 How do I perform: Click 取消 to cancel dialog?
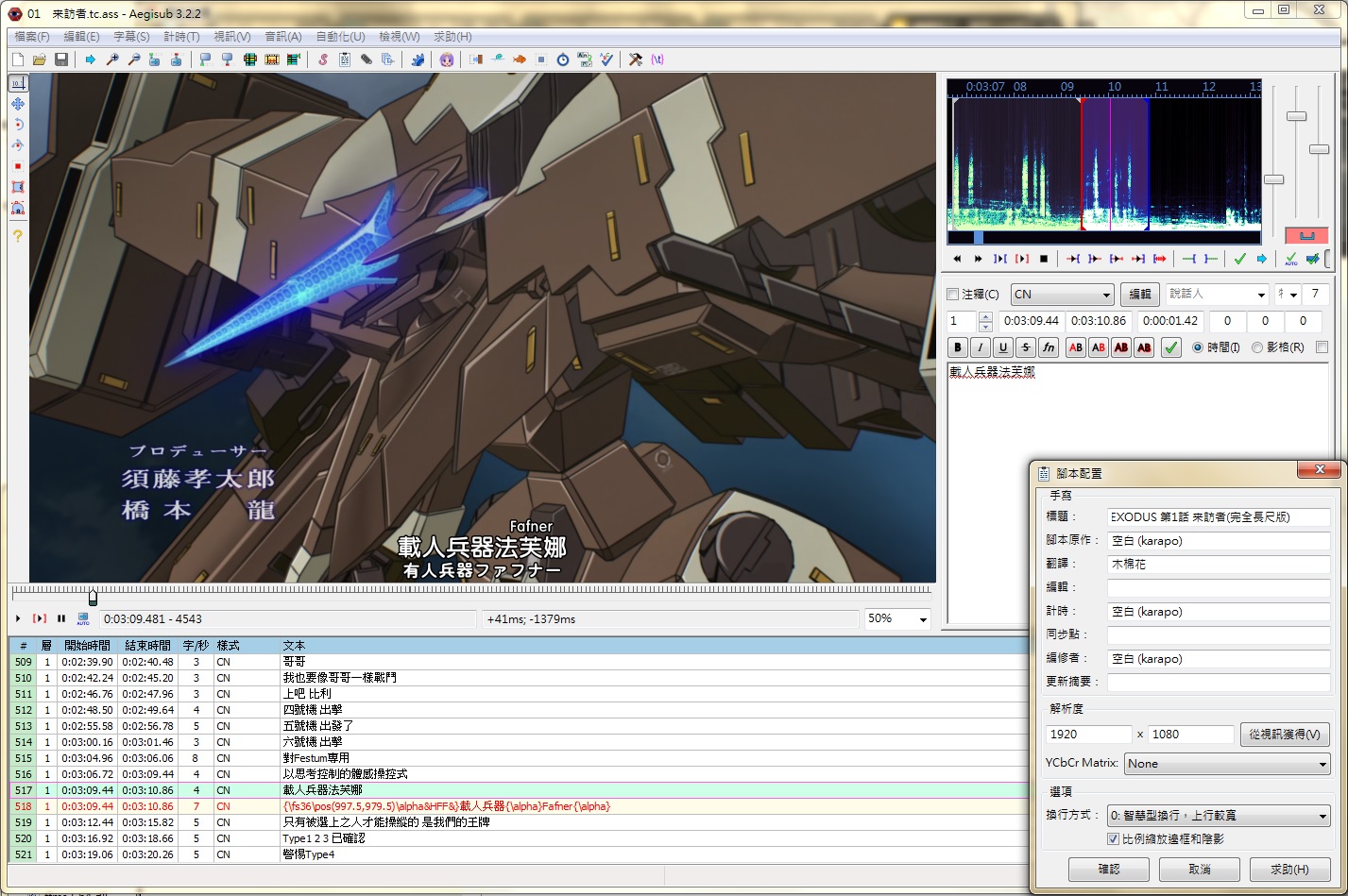[x=1200, y=869]
